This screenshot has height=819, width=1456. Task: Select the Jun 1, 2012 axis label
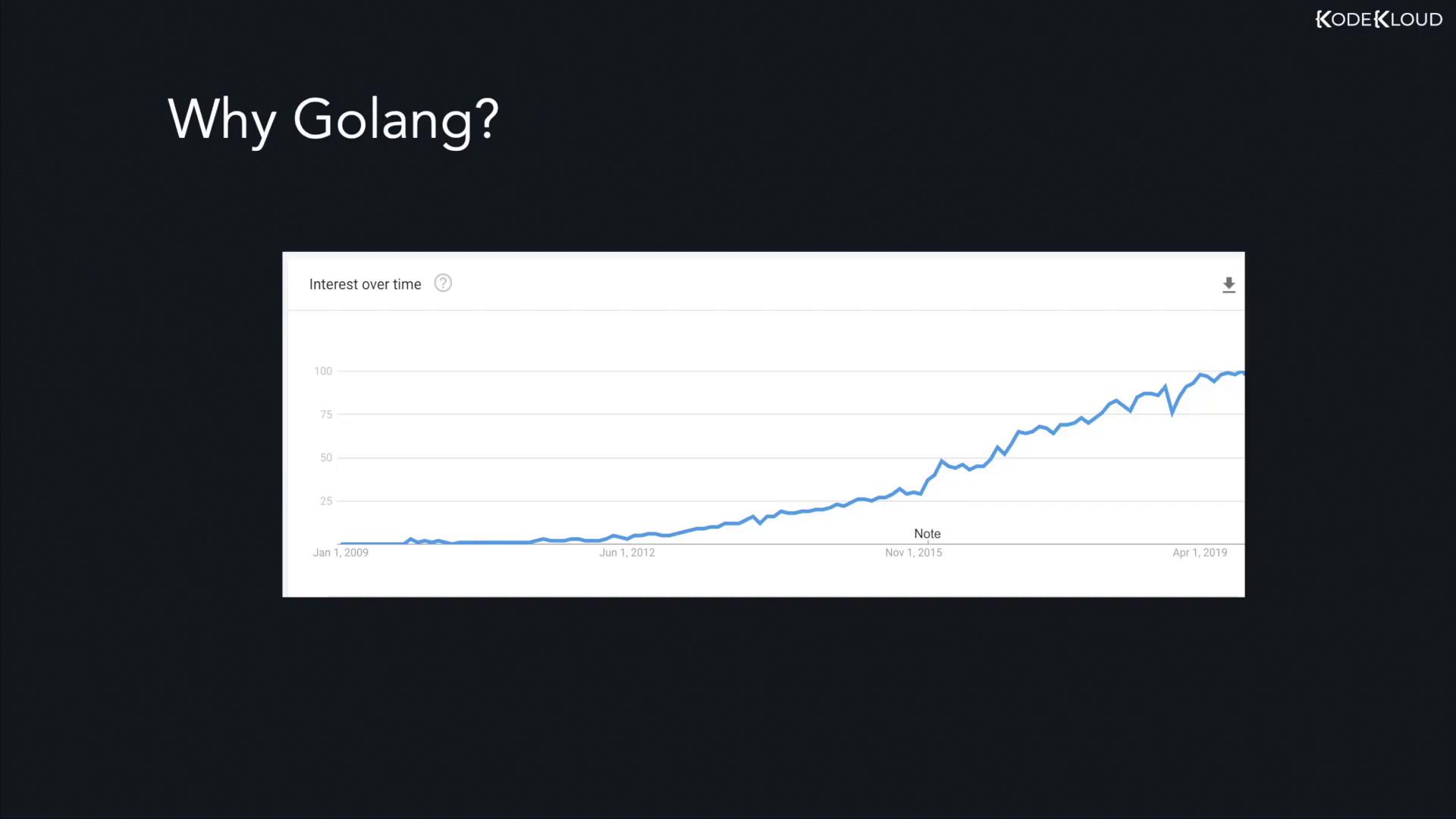(x=626, y=553)
